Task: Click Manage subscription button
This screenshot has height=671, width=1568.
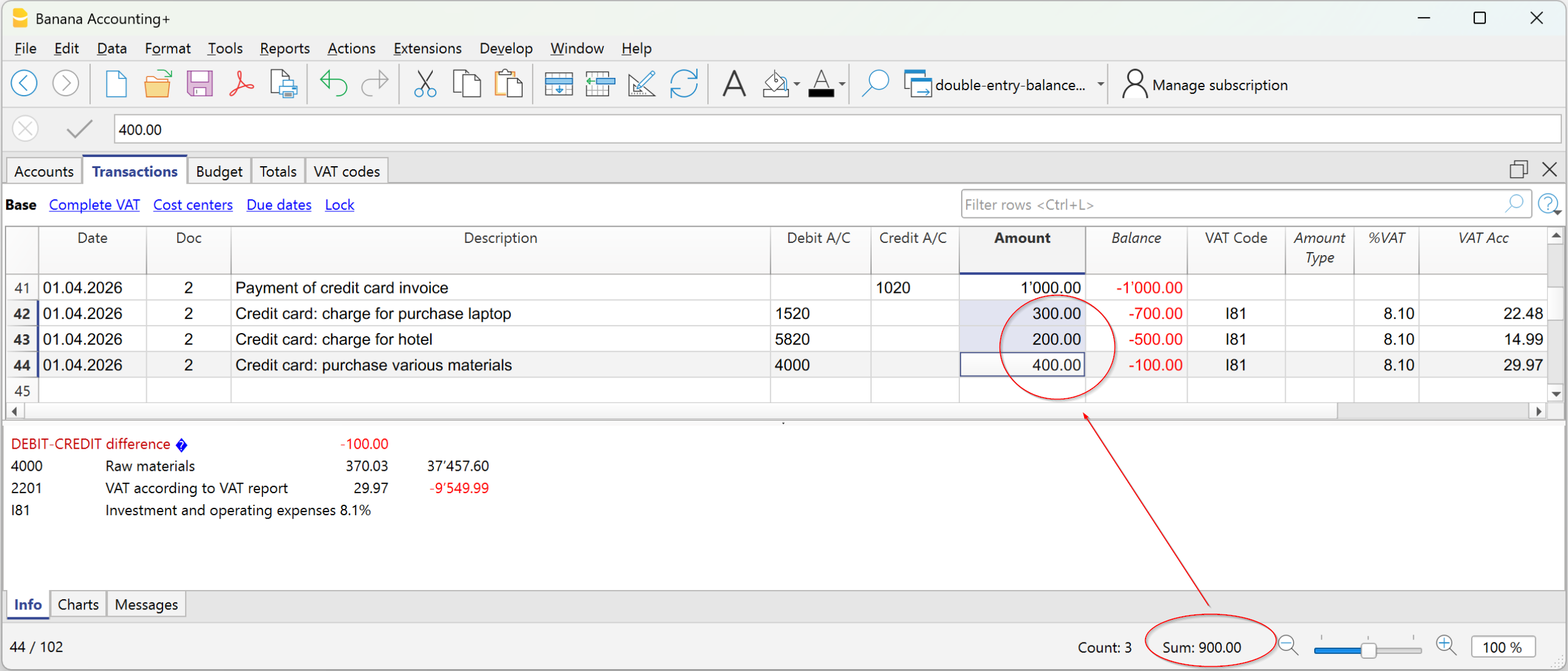Action: [1206, 85]
